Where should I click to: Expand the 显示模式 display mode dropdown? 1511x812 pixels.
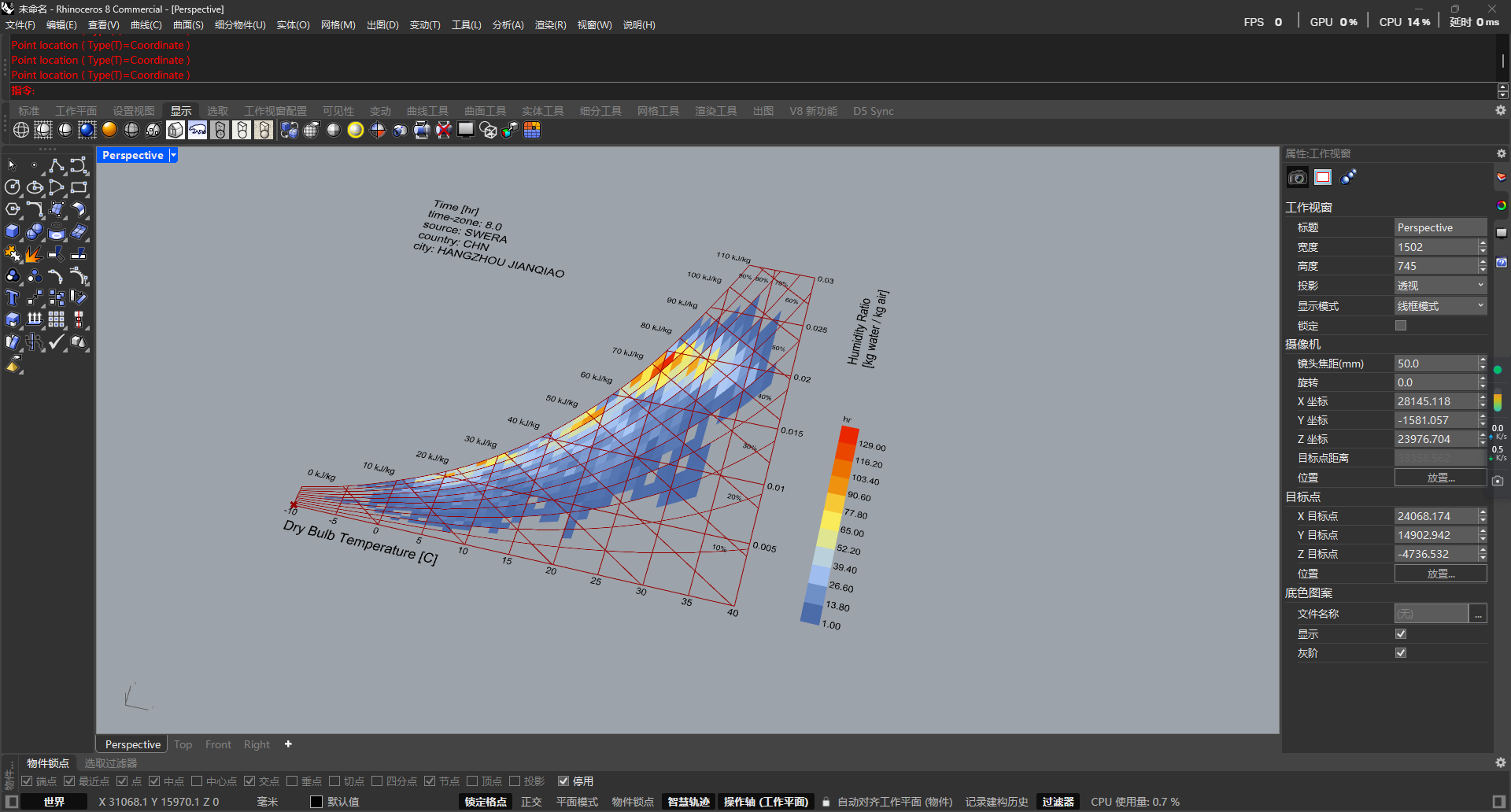coord(1440,306)
